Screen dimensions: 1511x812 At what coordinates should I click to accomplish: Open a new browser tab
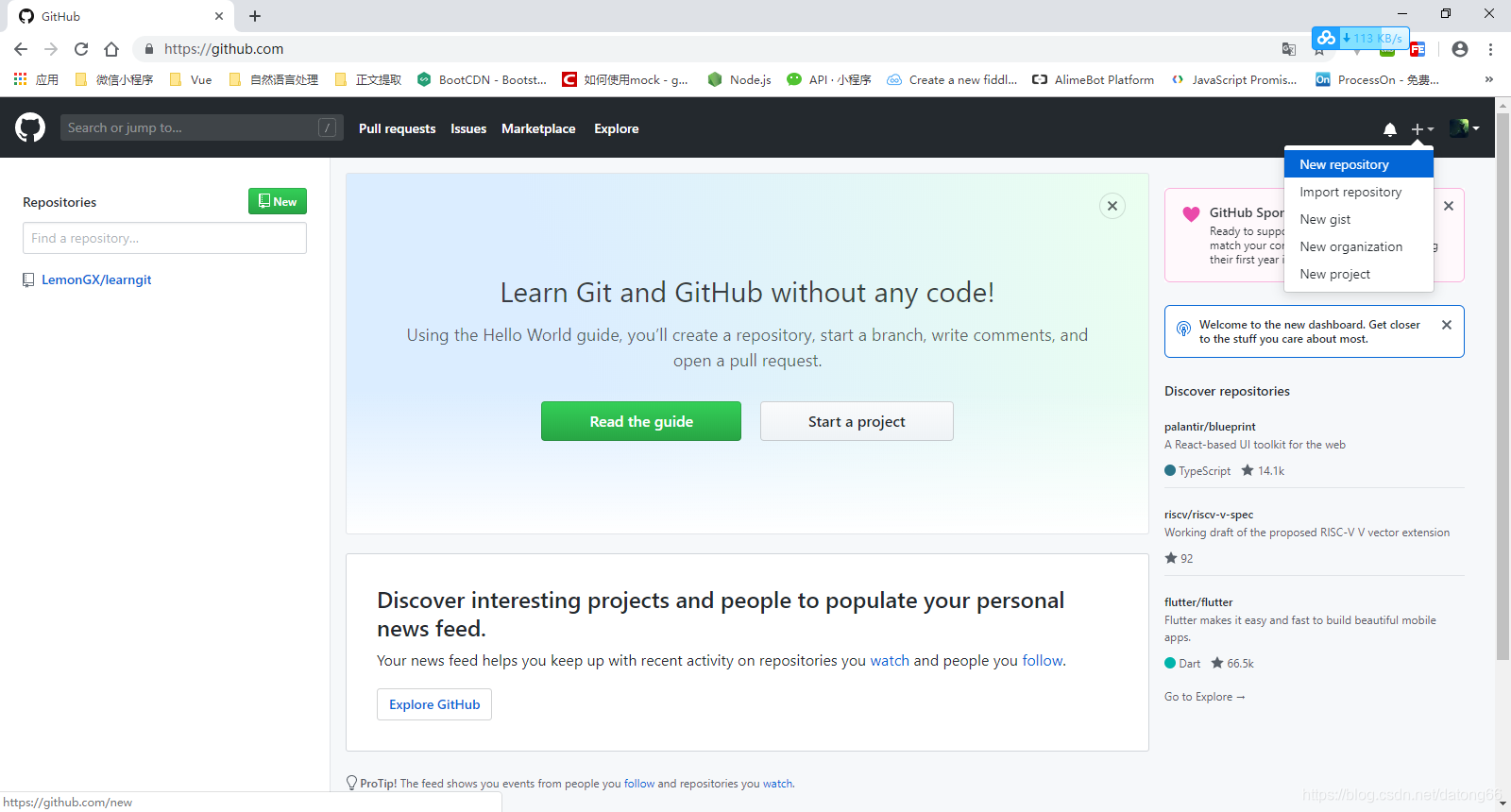point(255,16)
